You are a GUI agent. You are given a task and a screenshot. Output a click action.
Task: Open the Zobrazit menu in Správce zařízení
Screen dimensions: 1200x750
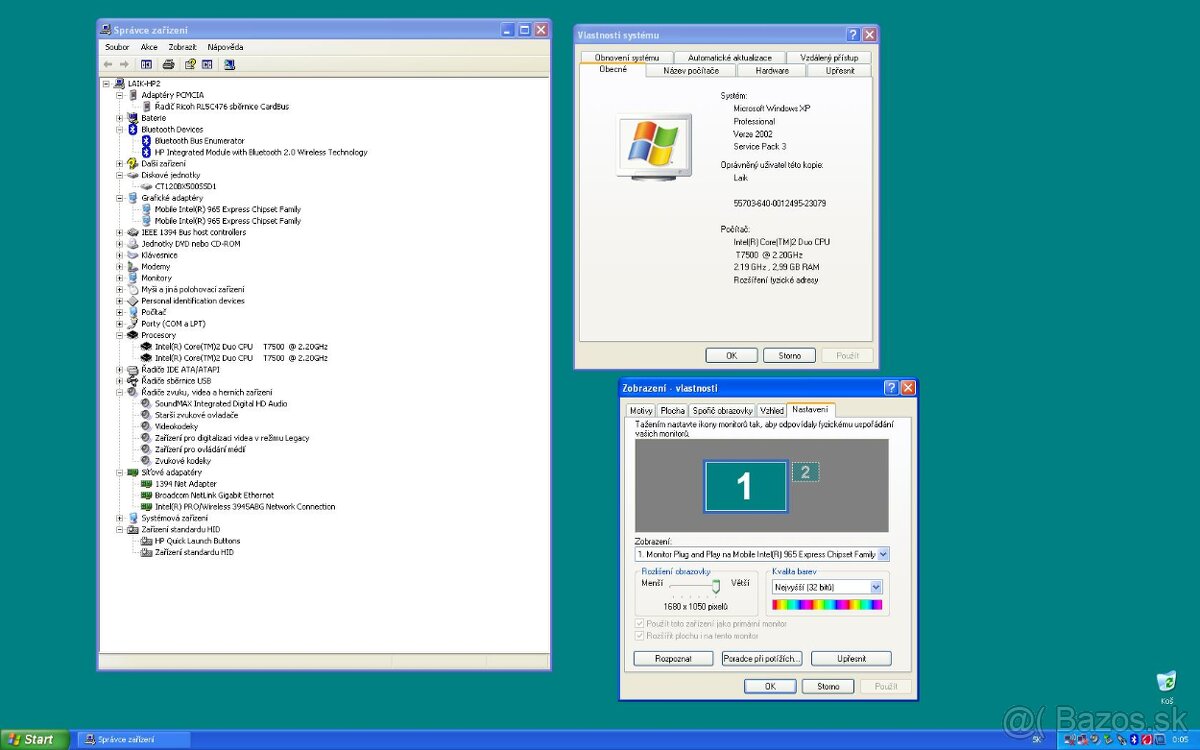point(182,46)
